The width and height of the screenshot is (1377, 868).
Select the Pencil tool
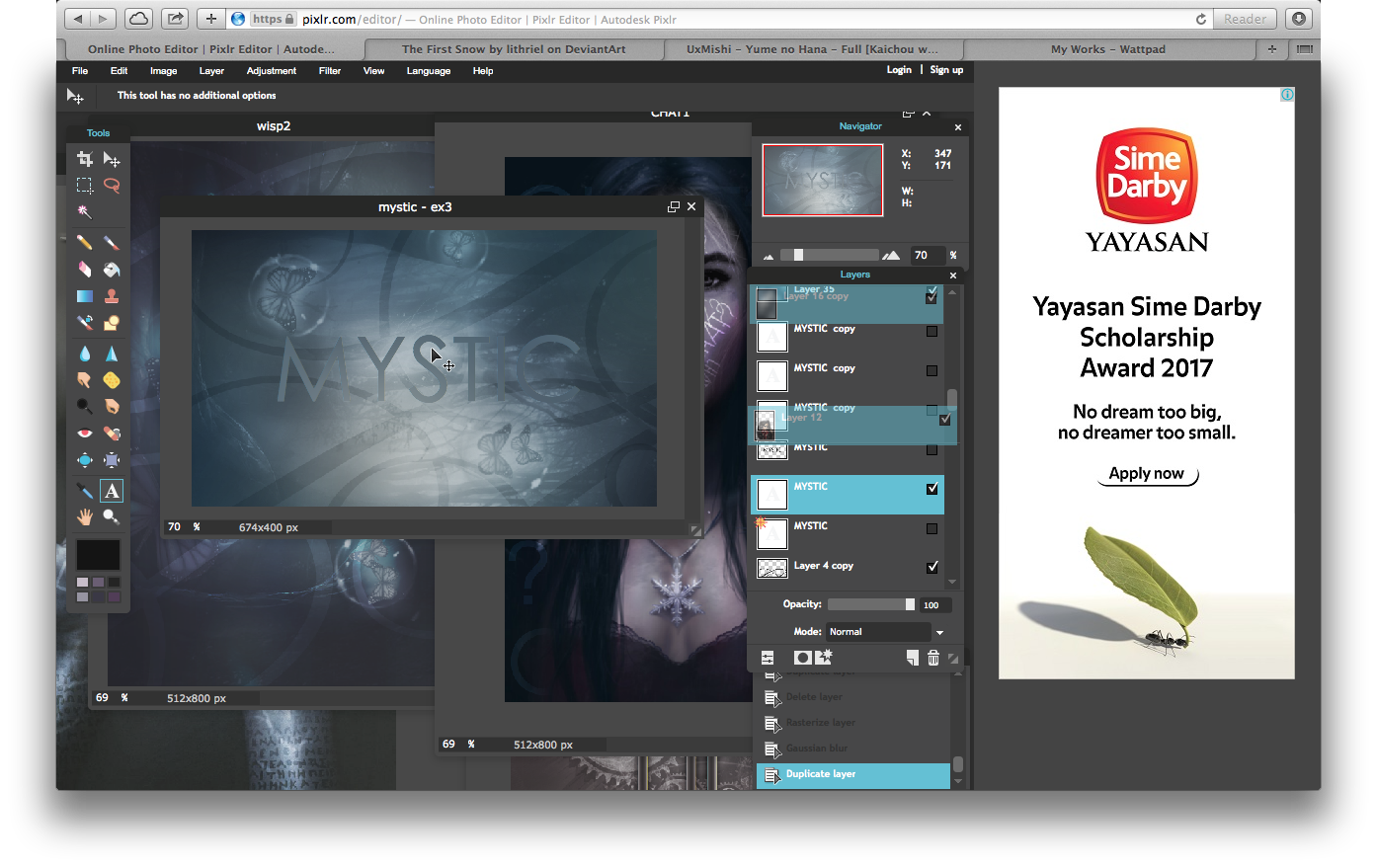pyautogui.click(x=85, y=243)
